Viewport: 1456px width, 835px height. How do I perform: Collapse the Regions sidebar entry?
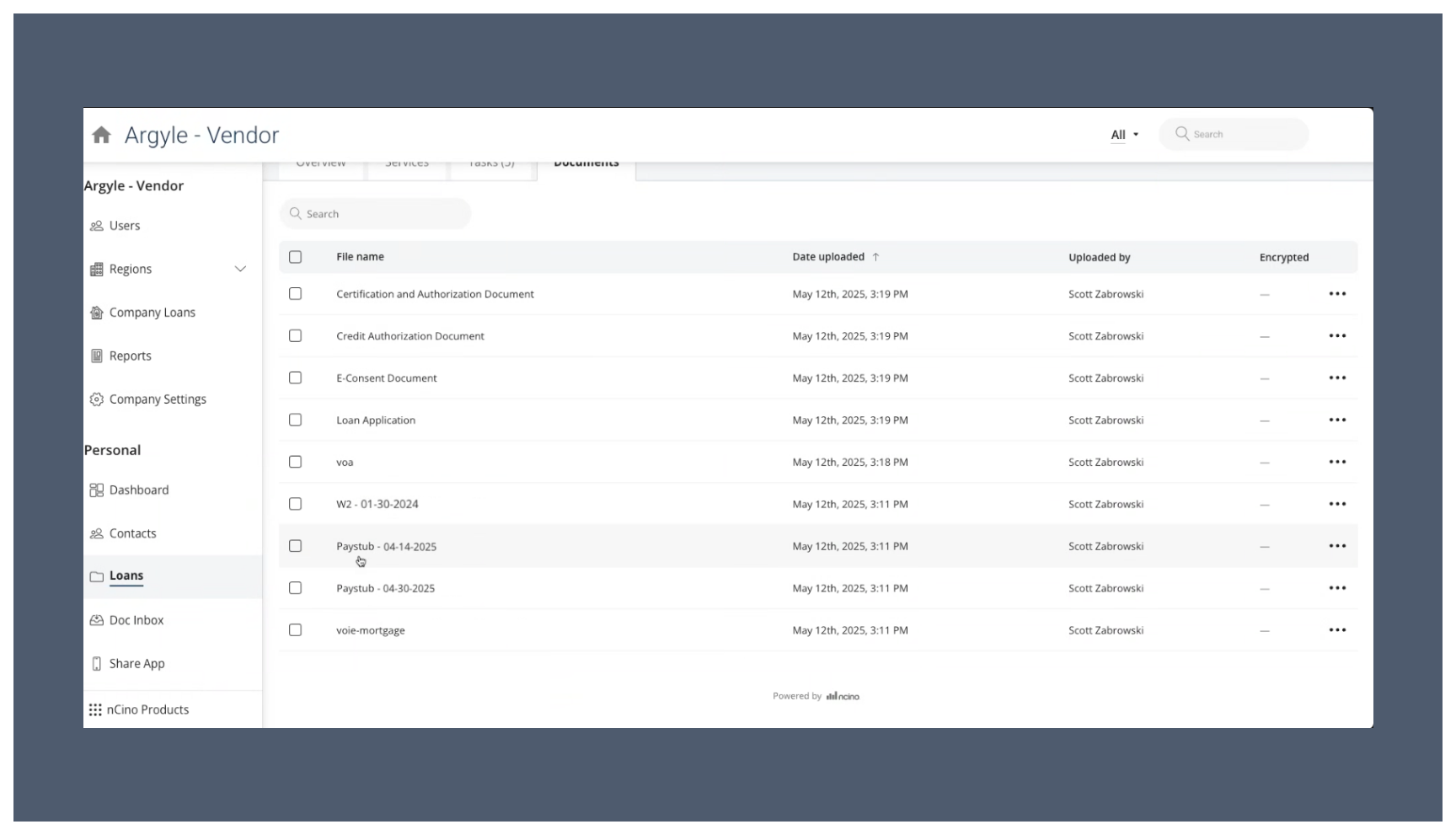pyautogui.click(x=241, y=269)
